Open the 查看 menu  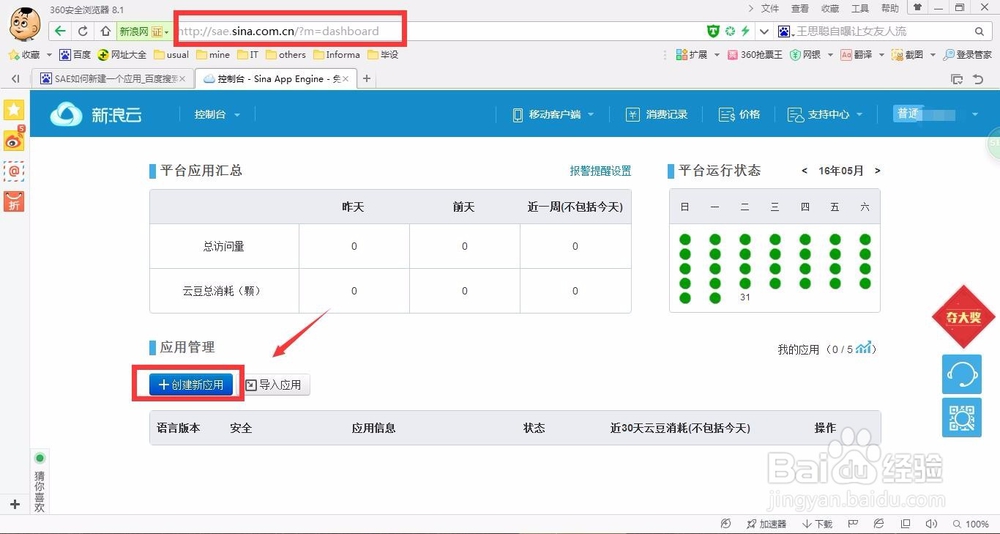(x=800, y=8)
